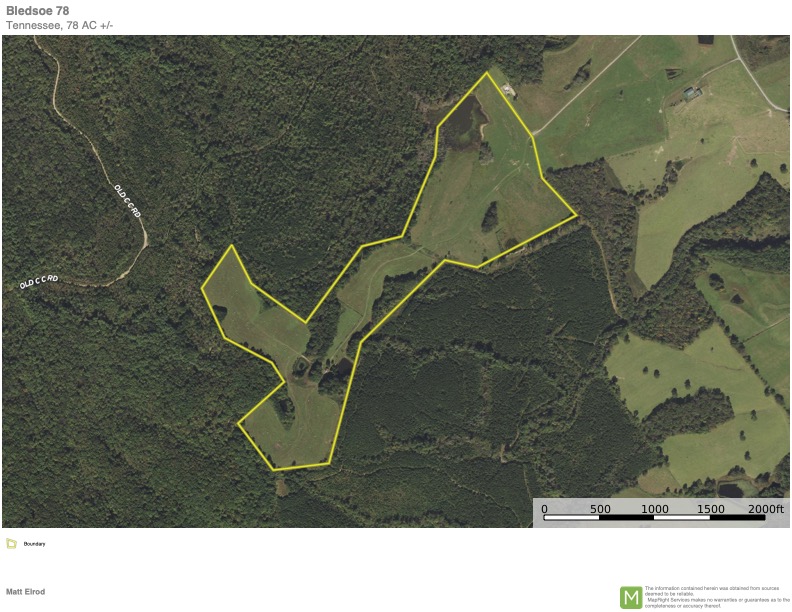This screenshot has width=792, height=612.
Task: Click the Bledsoe 78 title
Action: [37, 11]
